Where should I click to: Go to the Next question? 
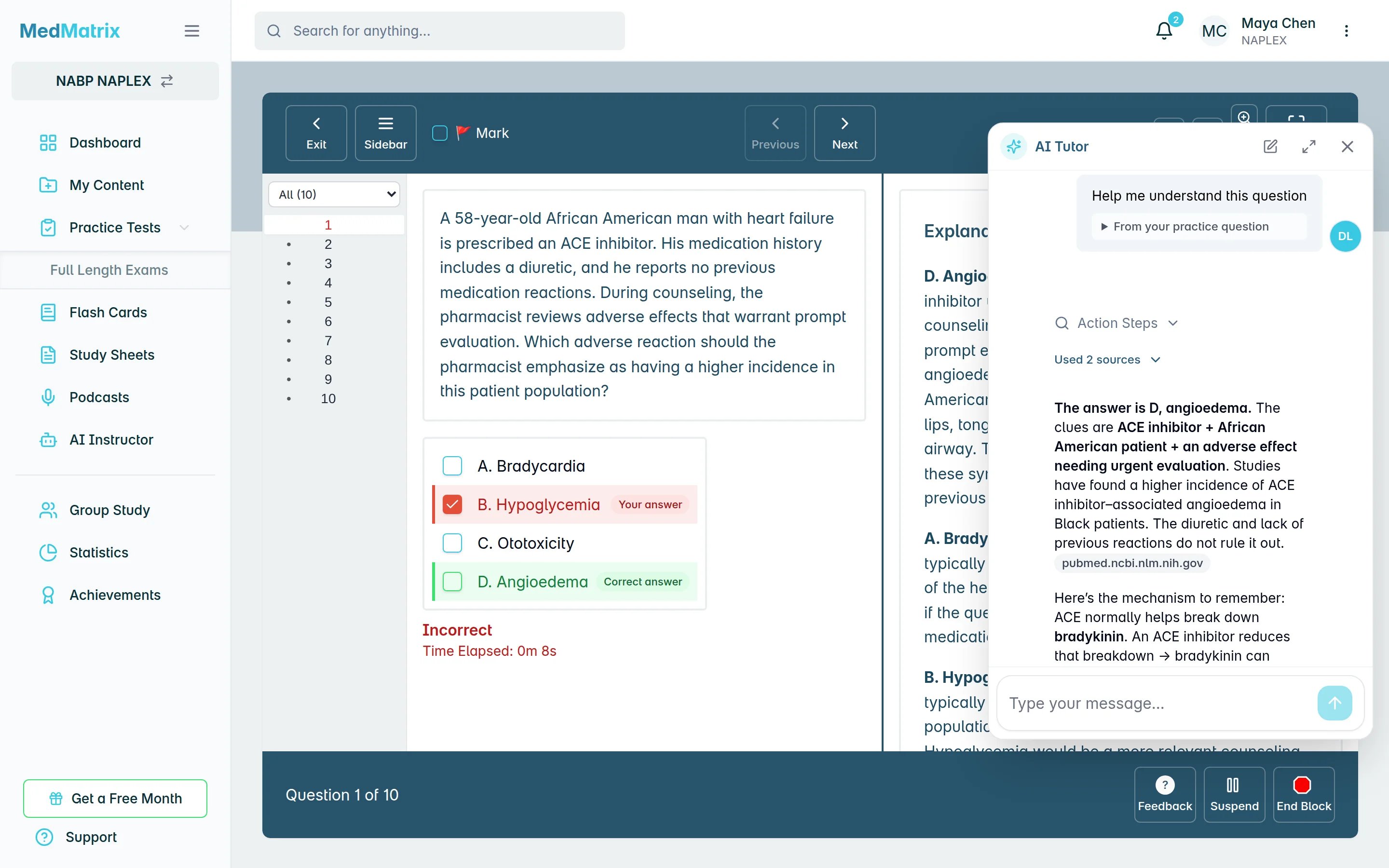point(844,133)
